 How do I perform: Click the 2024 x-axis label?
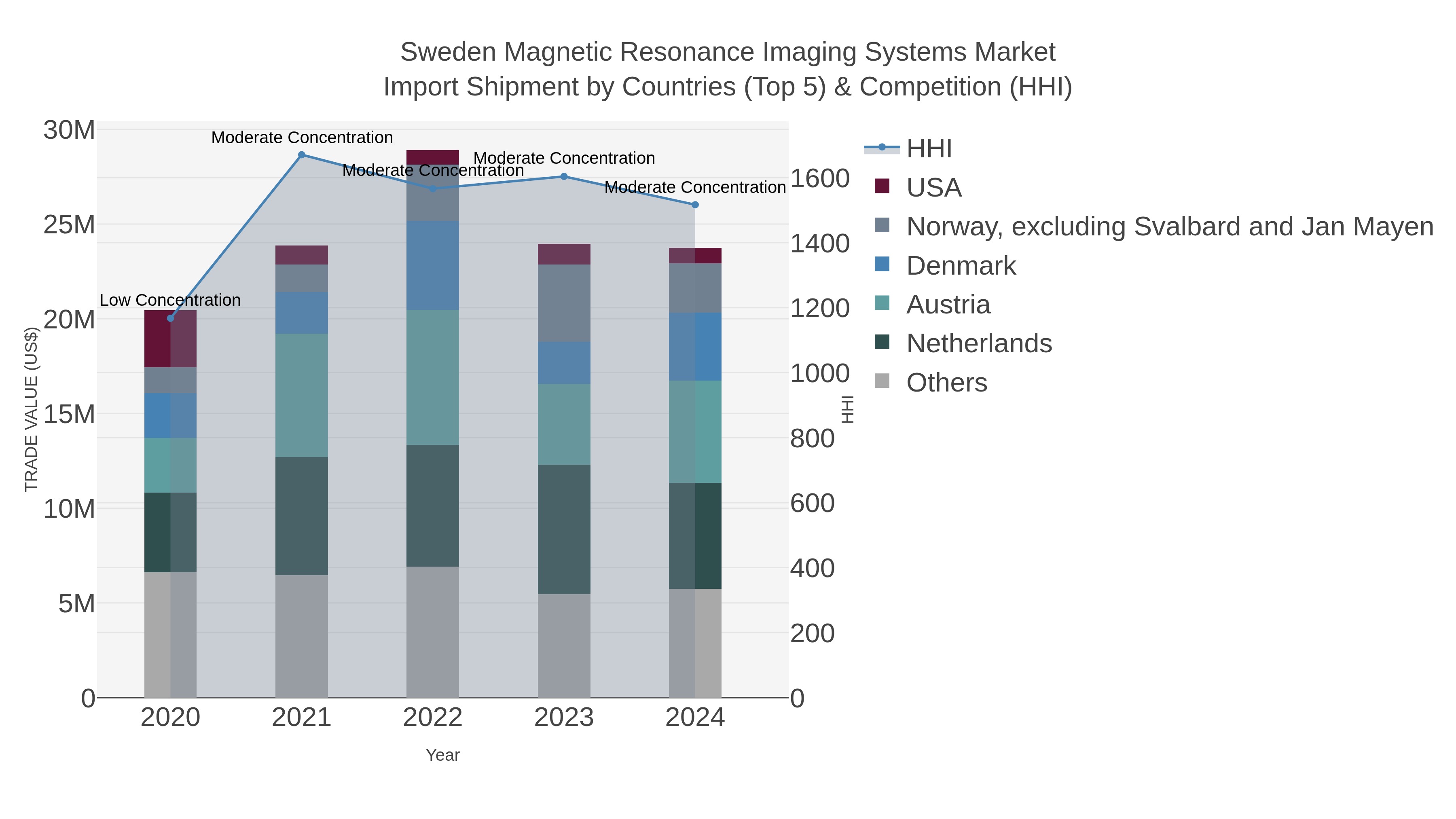[x=695, y=718]
